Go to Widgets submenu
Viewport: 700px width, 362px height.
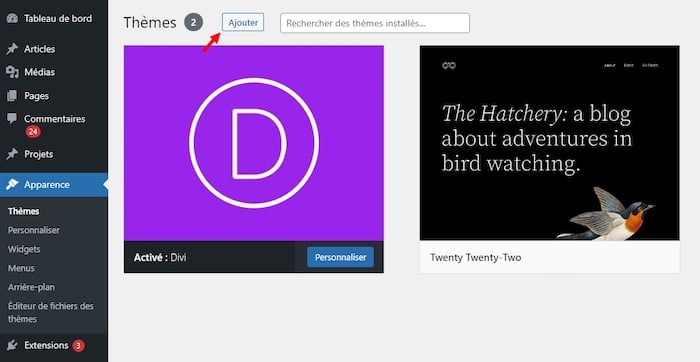pyautogui.click(x=24, y=249)
